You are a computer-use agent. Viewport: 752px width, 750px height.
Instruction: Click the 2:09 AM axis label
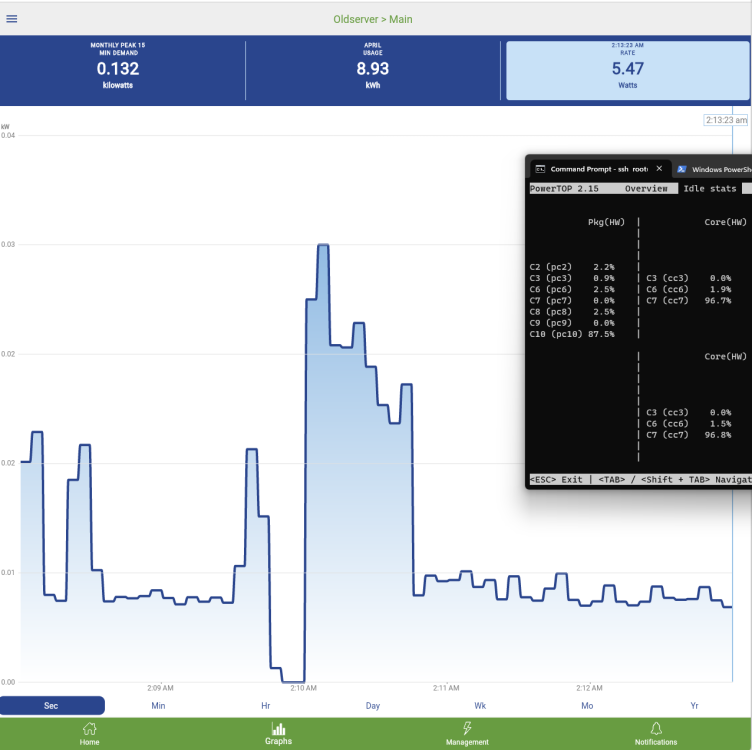160,688
